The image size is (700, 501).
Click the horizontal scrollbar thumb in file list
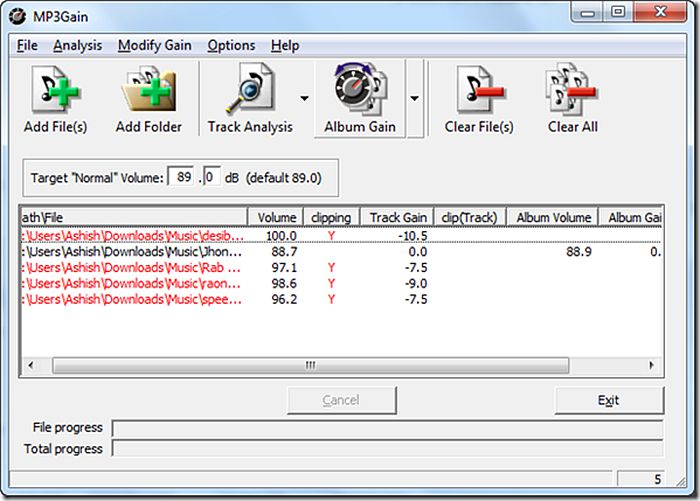[x=311, y=365]
